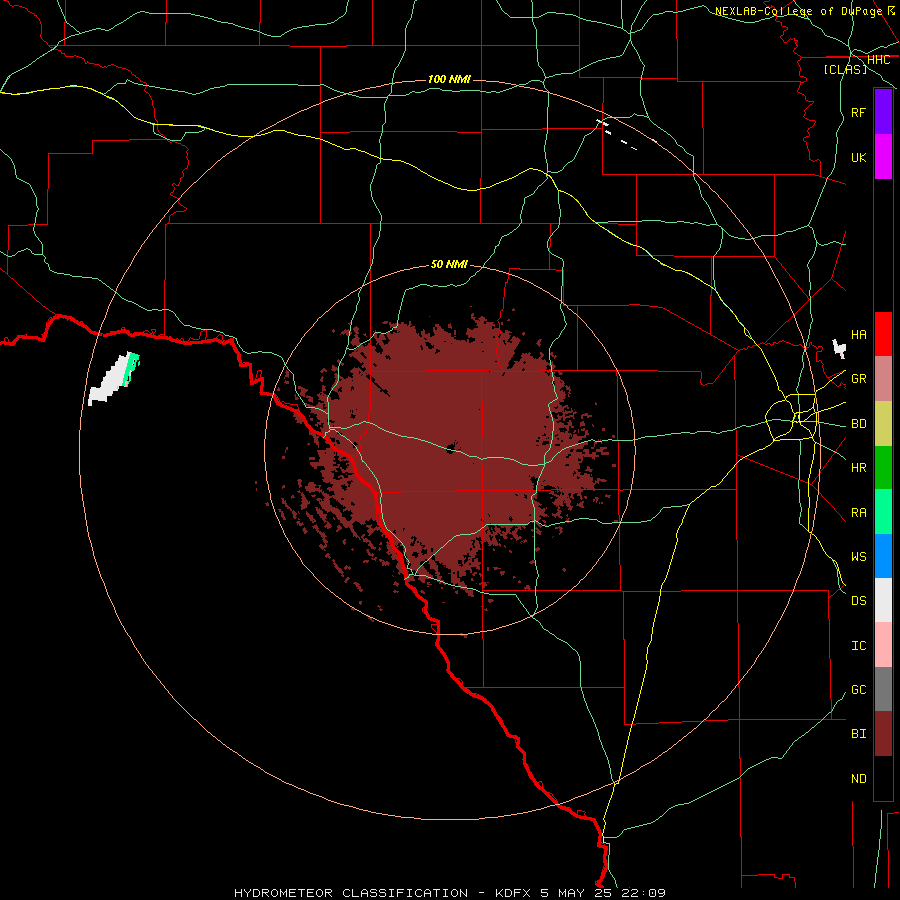Click the 'WS' legend label

[x=859, y=557]
